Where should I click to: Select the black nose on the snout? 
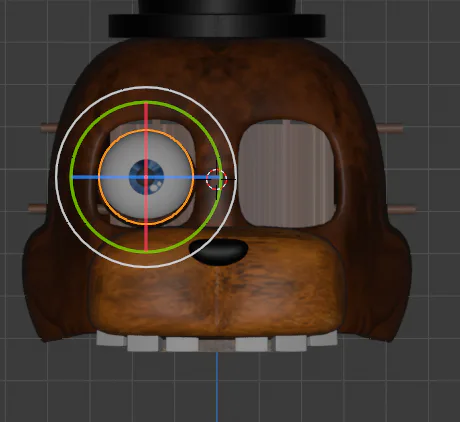click(x=219, y=252)
